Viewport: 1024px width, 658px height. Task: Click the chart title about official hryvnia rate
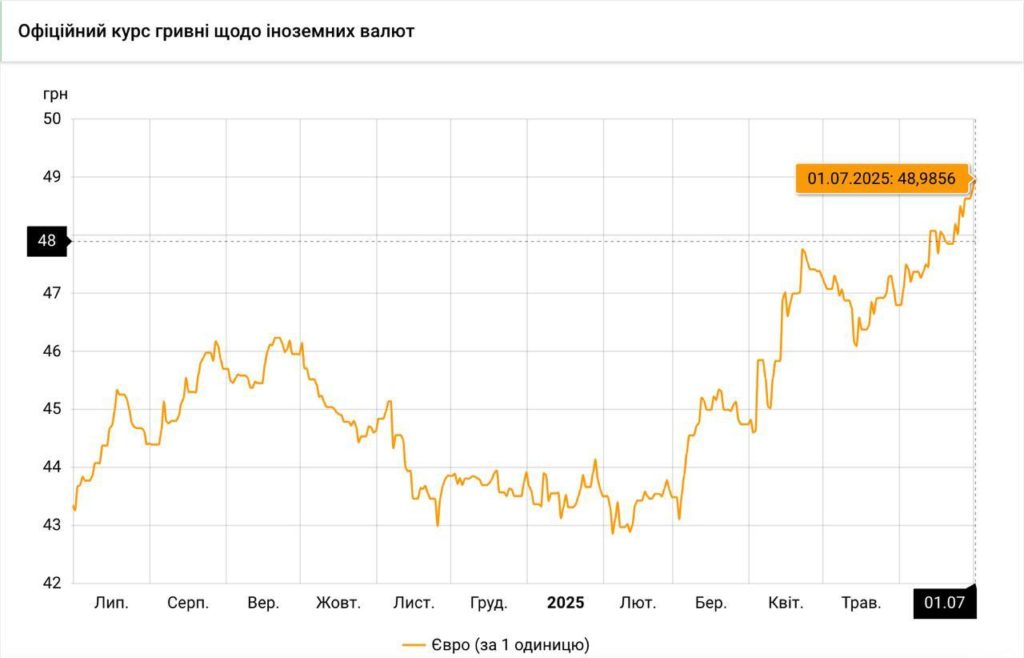pyautogui.click(x=216, y=31)
